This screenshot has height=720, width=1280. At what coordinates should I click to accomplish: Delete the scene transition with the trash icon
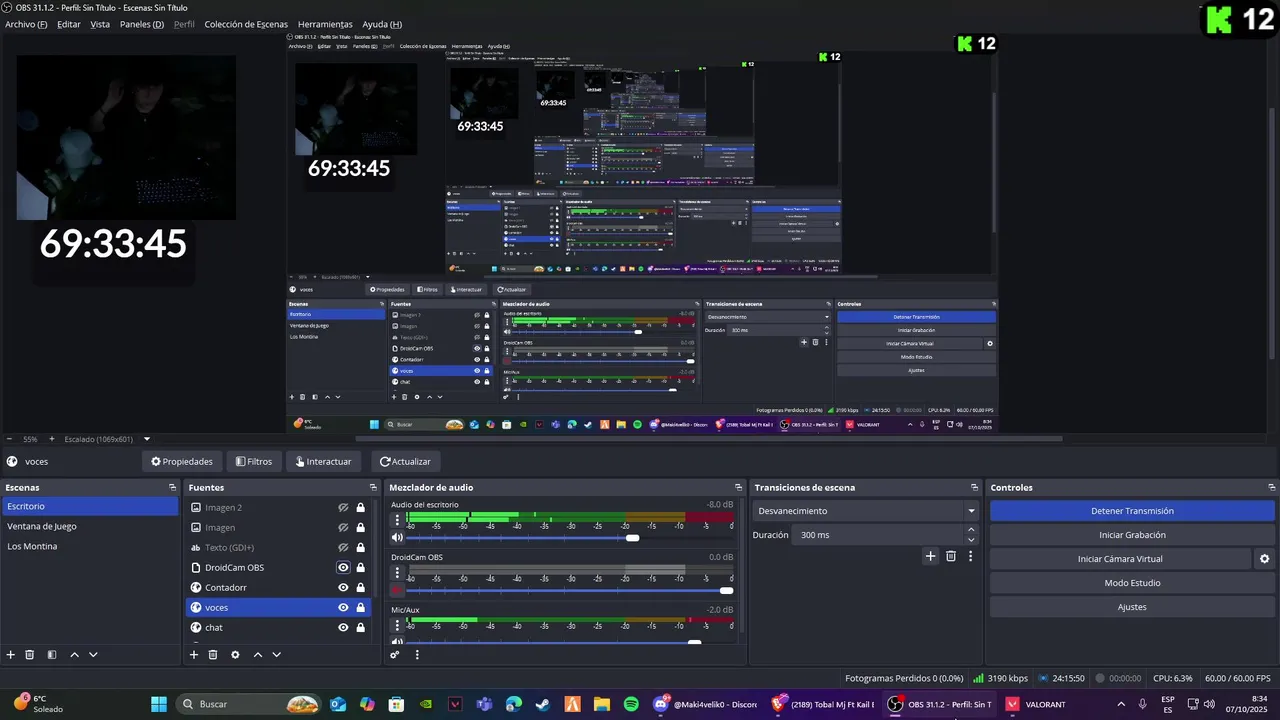951,556
